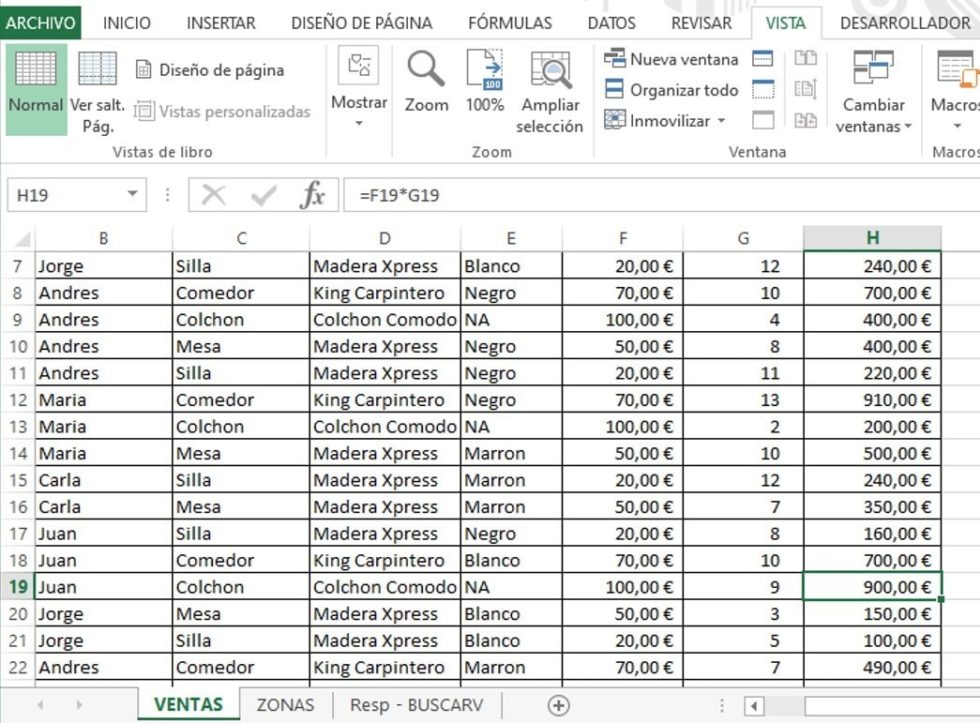Open the Zoom dialog magnifier
Viewport: 980px width, 723px height.
pos(426,81)
